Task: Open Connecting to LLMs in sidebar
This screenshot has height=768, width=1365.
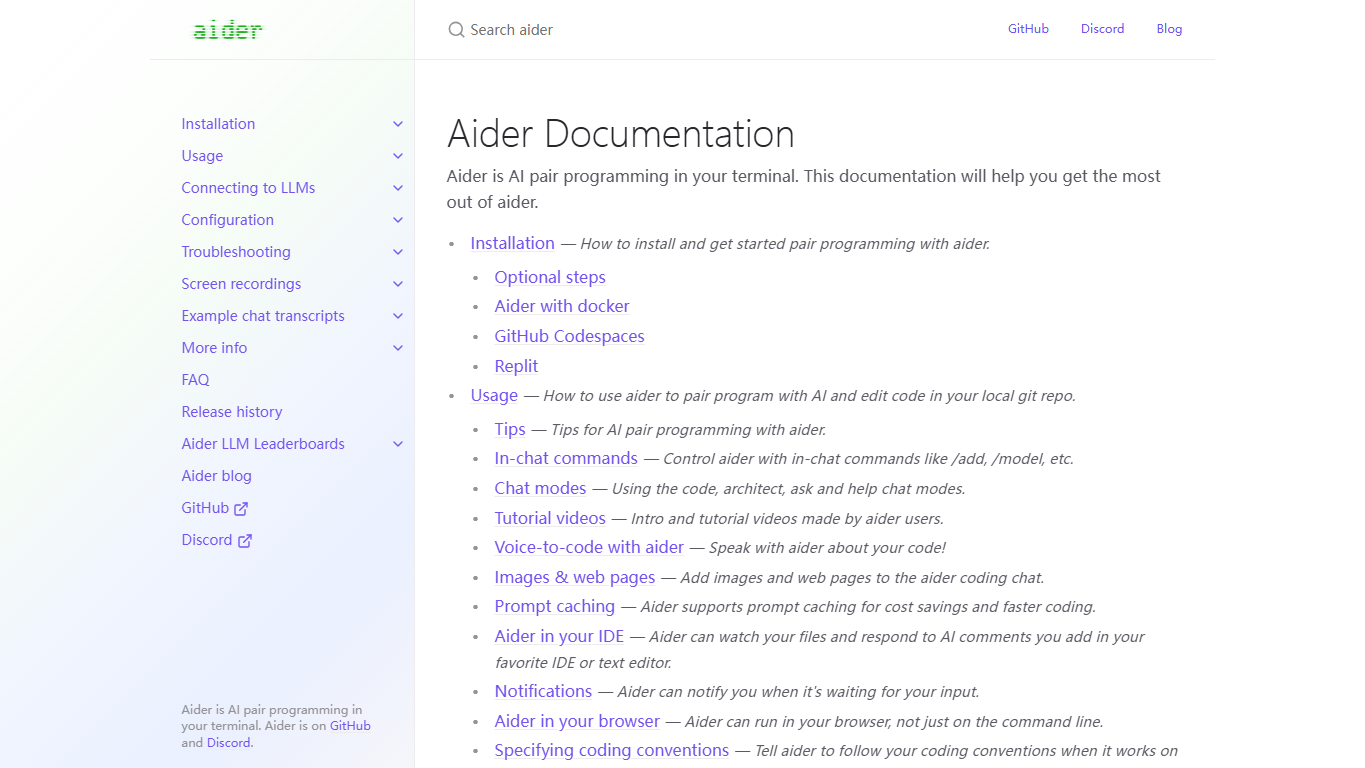Action: pos(248,188)
